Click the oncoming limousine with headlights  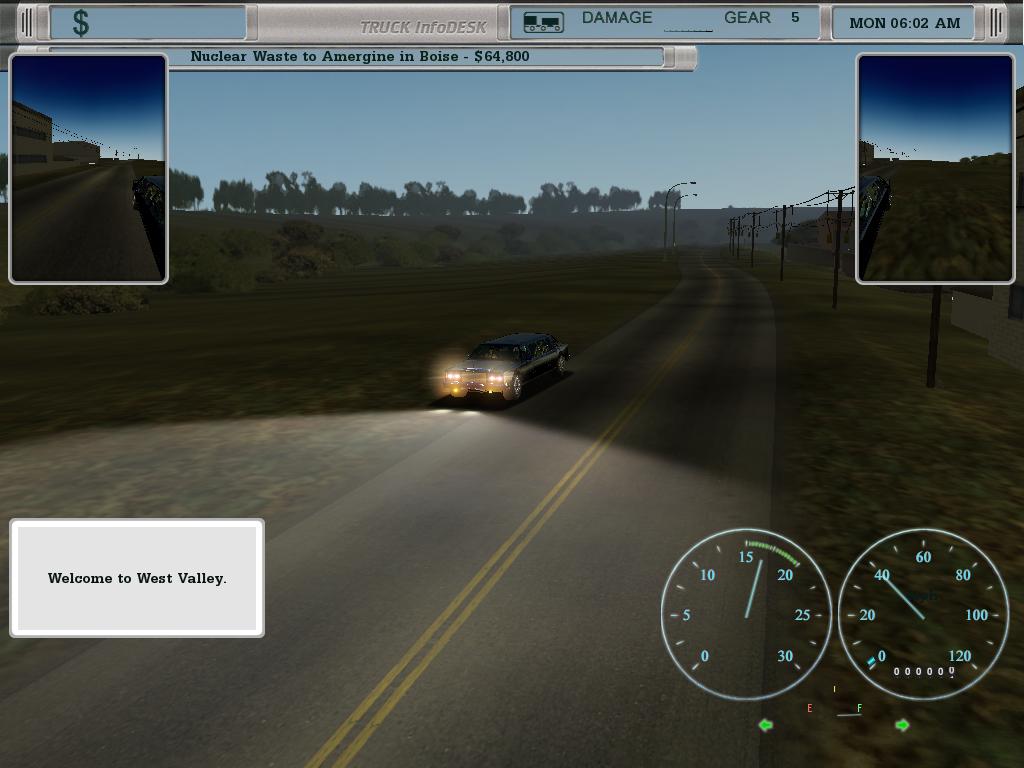click(x=506, y=366)
